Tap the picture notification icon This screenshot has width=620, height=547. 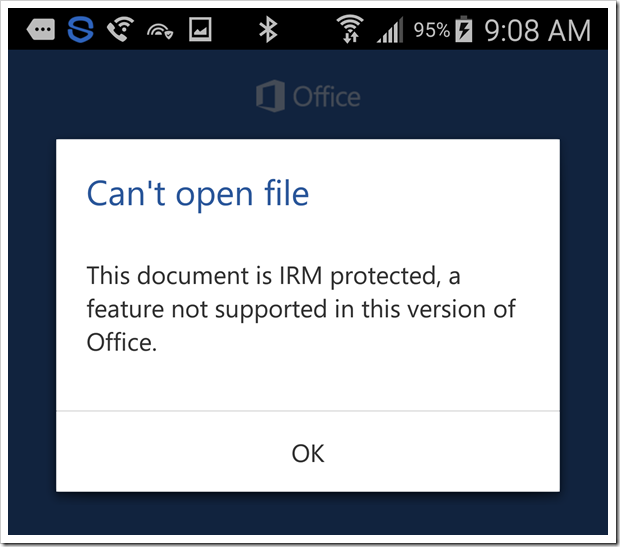(201, 30)
